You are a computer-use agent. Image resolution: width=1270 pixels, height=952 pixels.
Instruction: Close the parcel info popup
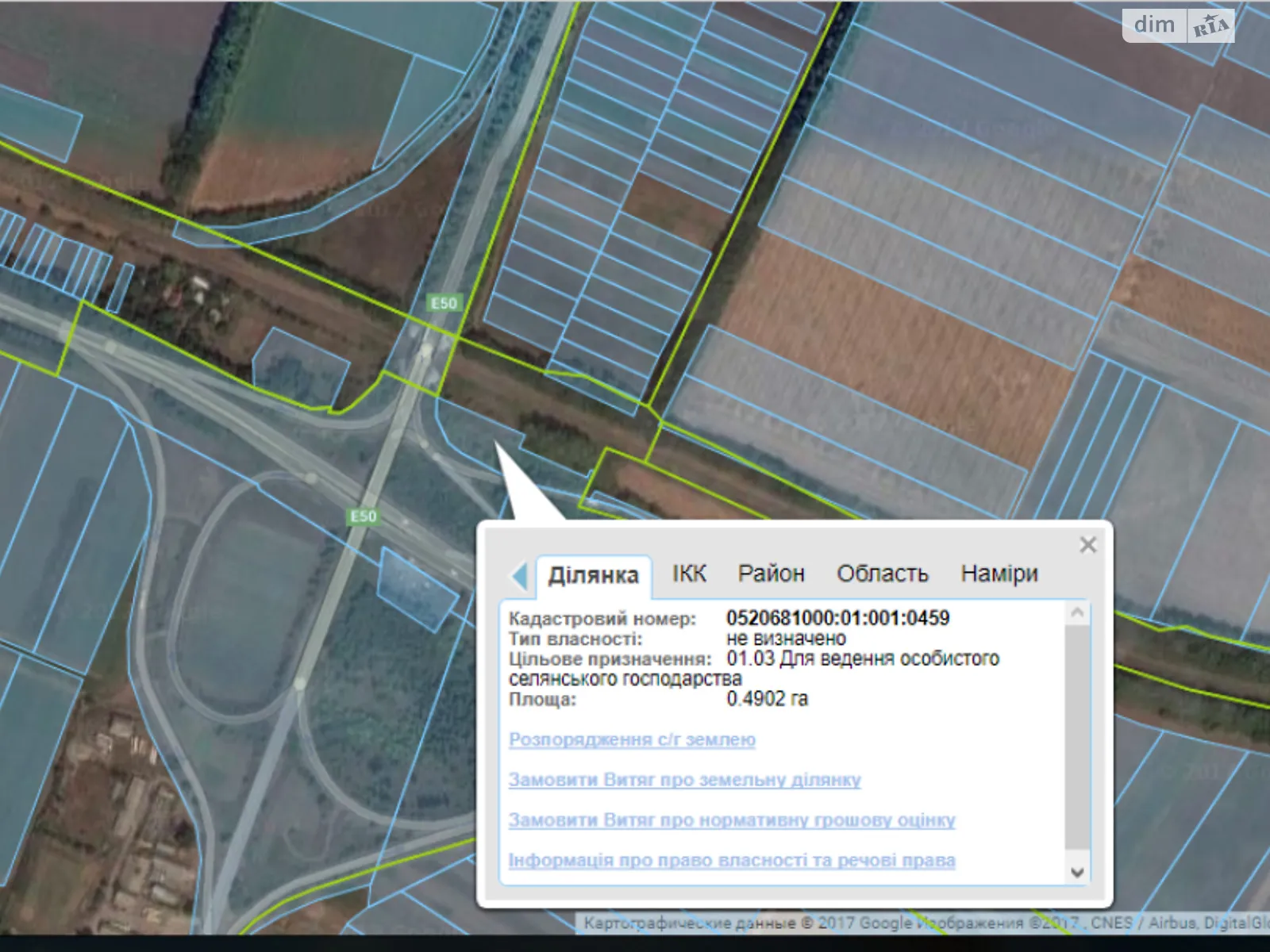click(x=1087, y=545)
